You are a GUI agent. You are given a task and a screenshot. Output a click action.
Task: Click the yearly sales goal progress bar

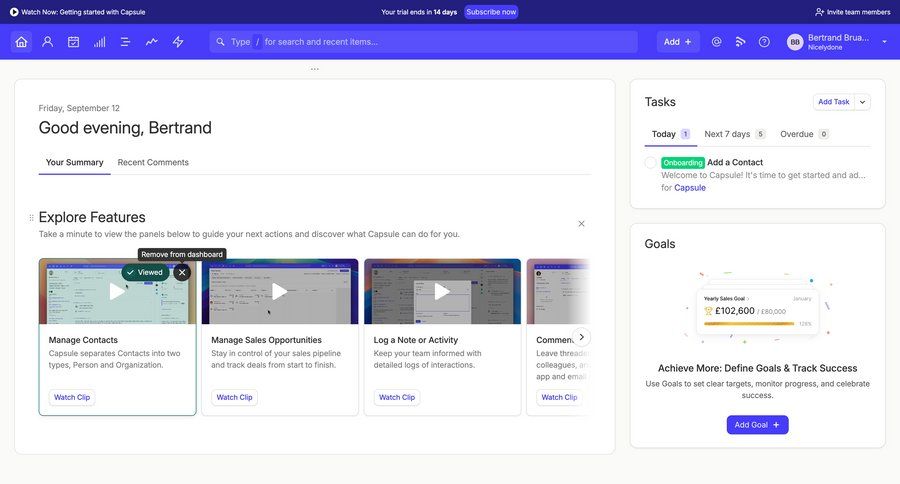point(748,324)
